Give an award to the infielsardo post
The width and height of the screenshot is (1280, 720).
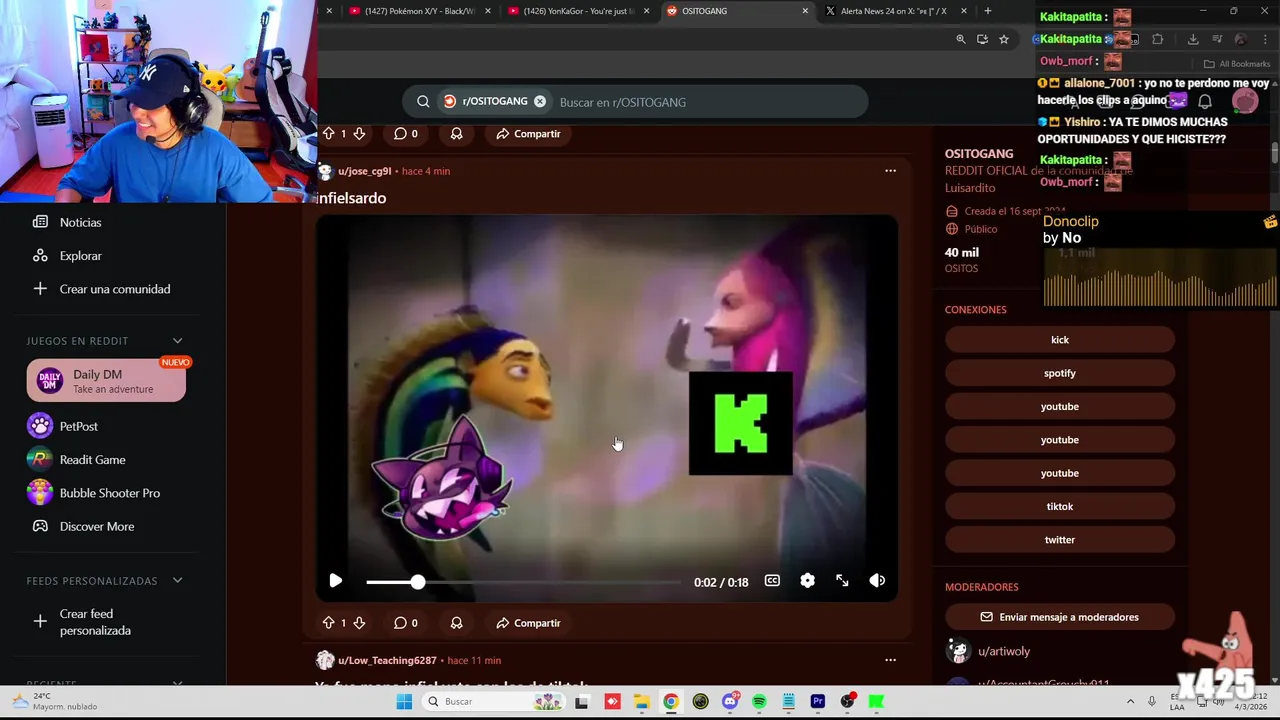(x=456, y=623)
